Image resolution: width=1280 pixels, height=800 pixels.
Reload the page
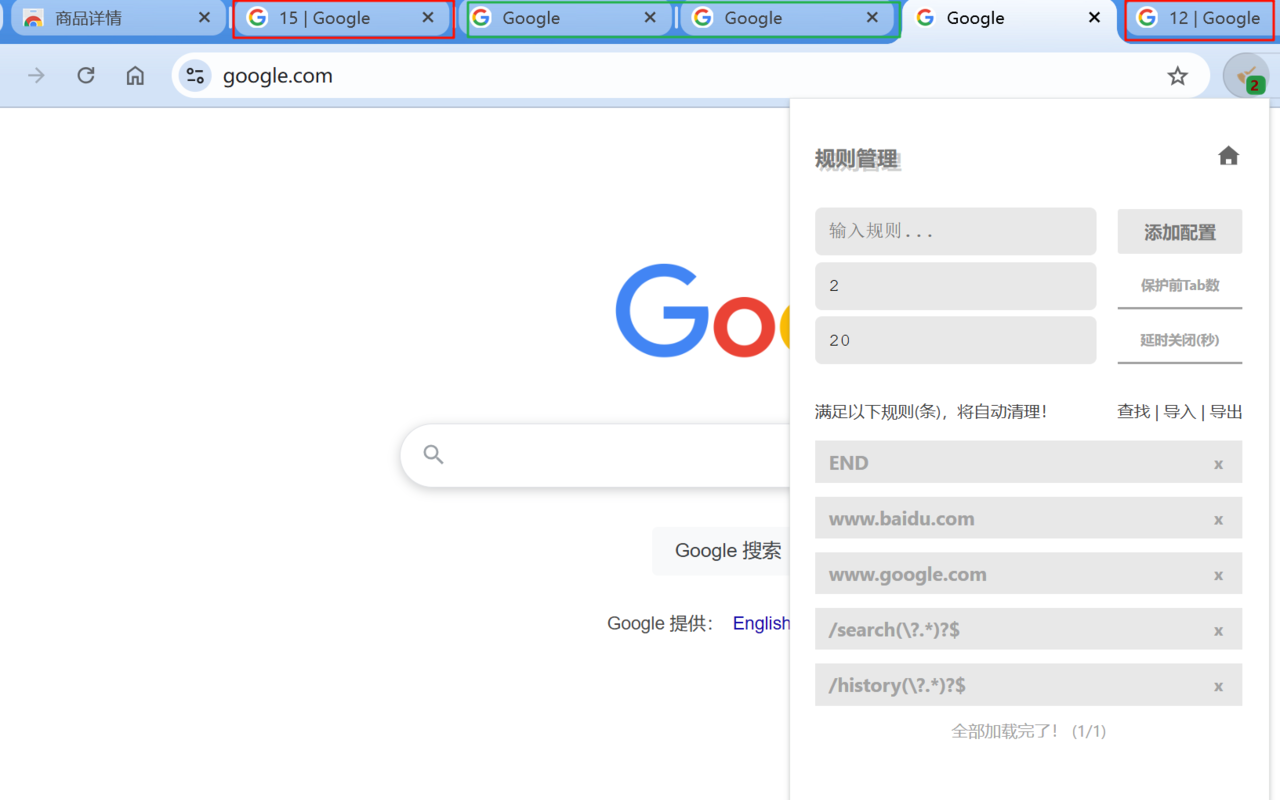point(86,76)
